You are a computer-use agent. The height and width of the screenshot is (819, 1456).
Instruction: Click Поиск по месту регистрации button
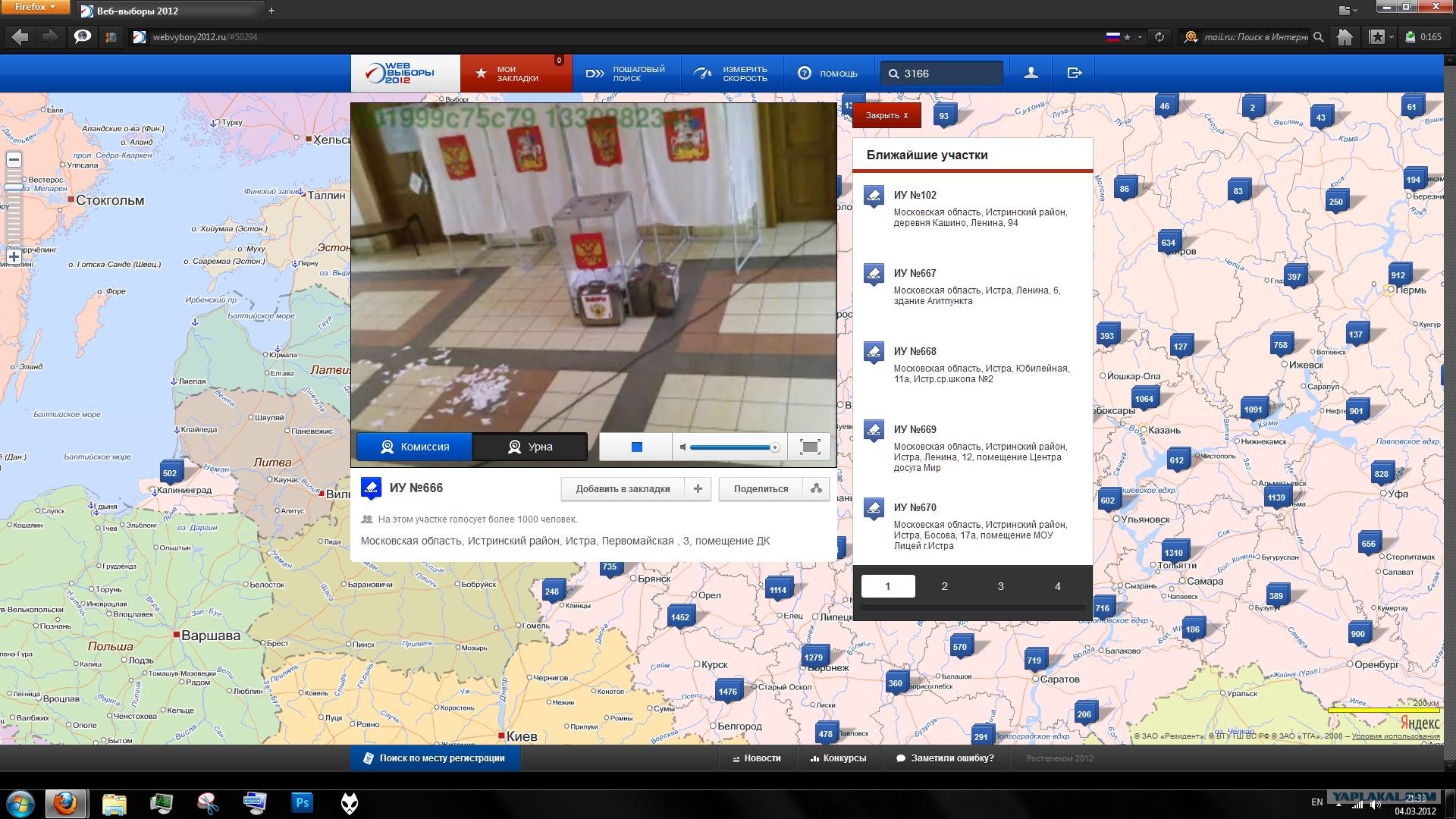(x=435, y=758)
